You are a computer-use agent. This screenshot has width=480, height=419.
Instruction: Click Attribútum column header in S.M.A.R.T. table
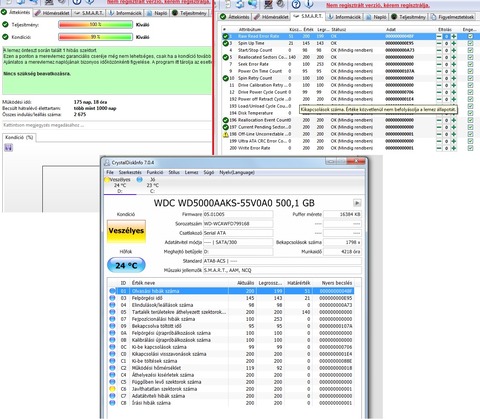250,29
